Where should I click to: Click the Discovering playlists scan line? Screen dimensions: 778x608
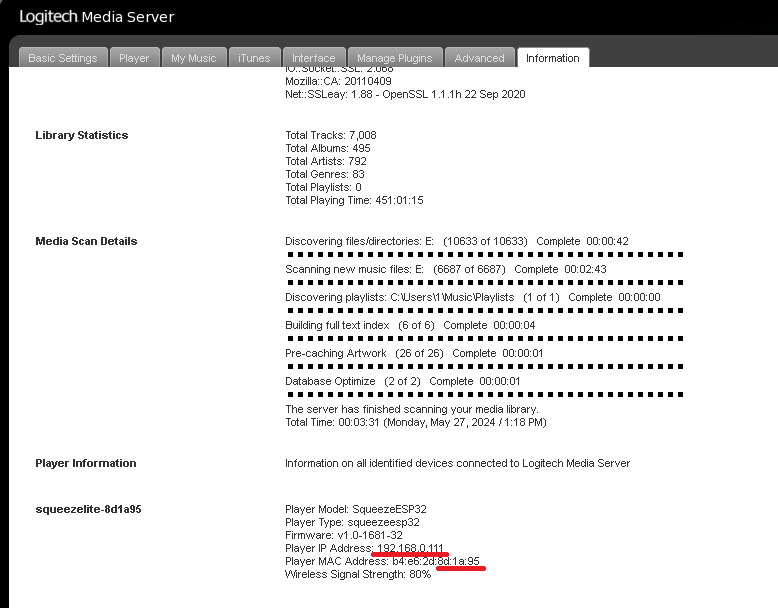coord(473,297)
